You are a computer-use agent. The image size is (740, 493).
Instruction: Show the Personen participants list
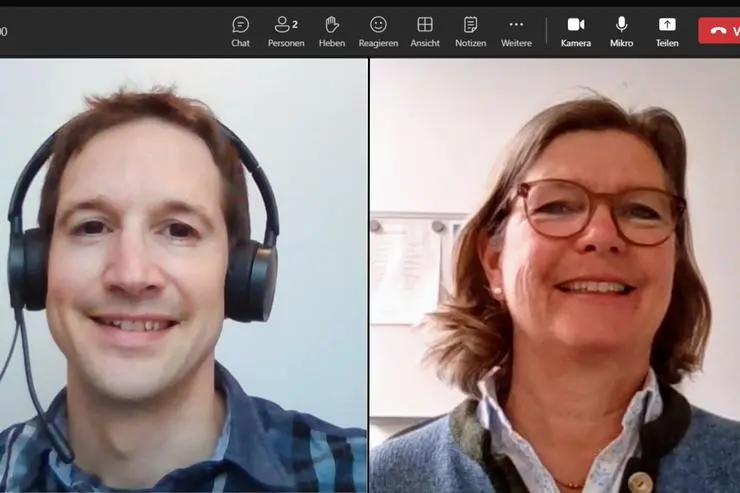(283, 24)
